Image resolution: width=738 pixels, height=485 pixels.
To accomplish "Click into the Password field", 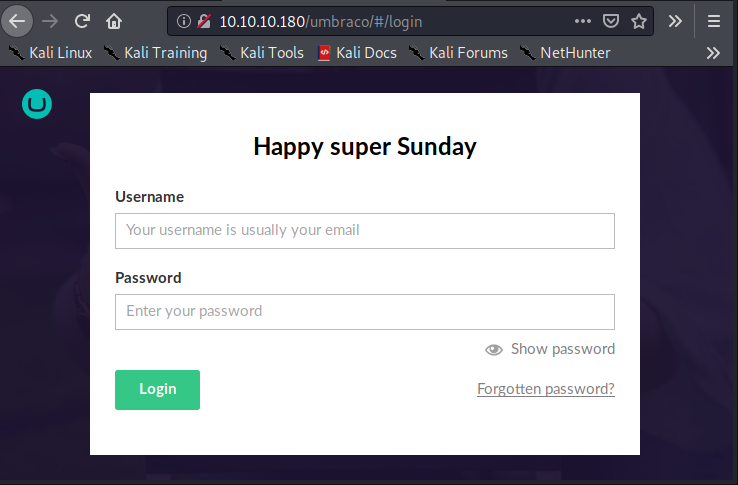I will (x=364, y=311).
